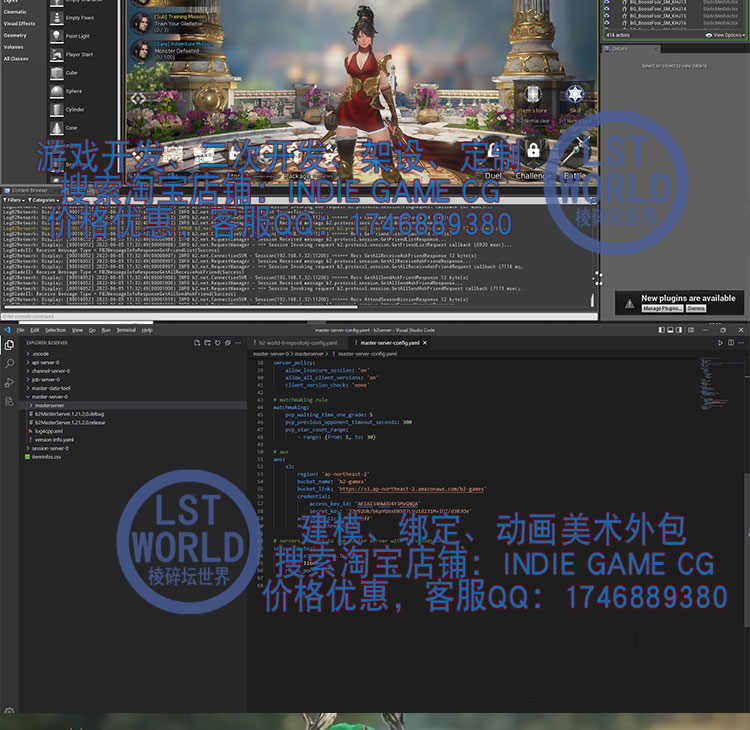
Task: Toggle primary sidebar layout icon in title bar
Action: 661,330
